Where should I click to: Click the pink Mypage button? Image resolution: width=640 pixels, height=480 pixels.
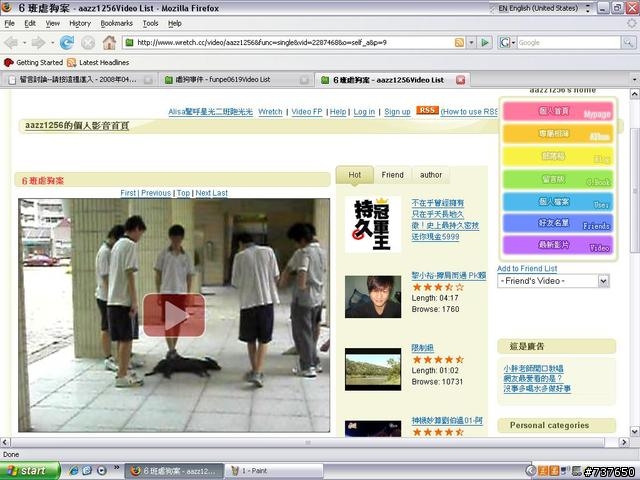[558, 111]
